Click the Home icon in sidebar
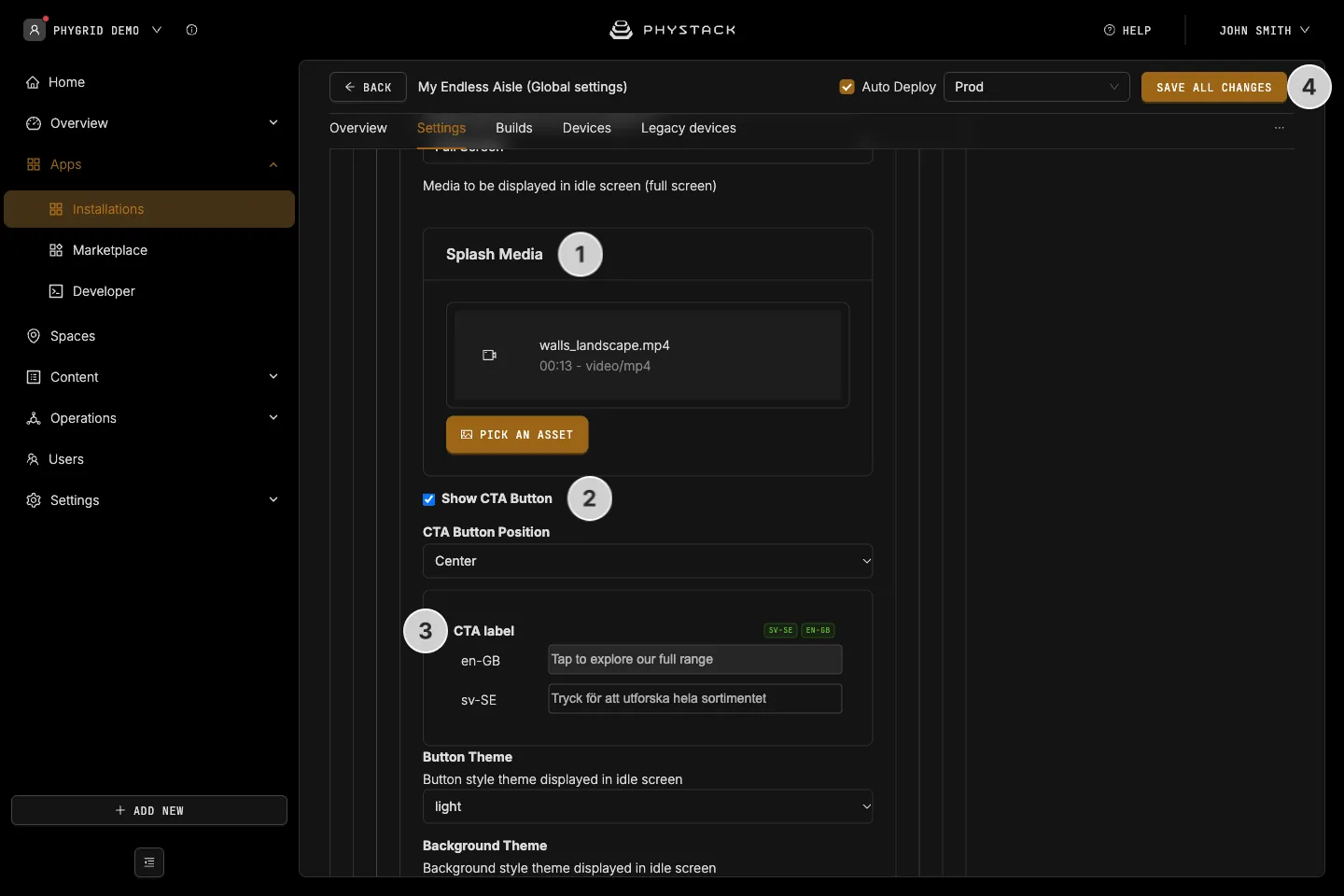Screen dimensions: 1344x896 click(33, 82)
